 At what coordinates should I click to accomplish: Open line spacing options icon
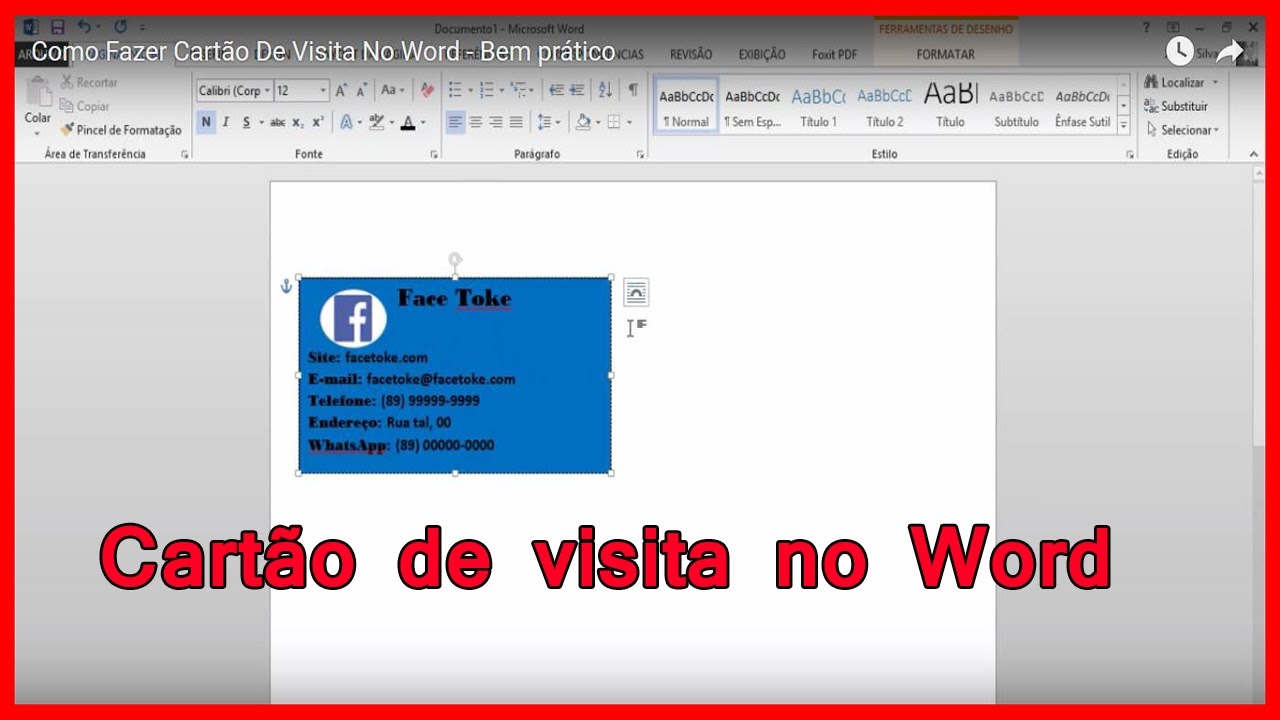543,122
